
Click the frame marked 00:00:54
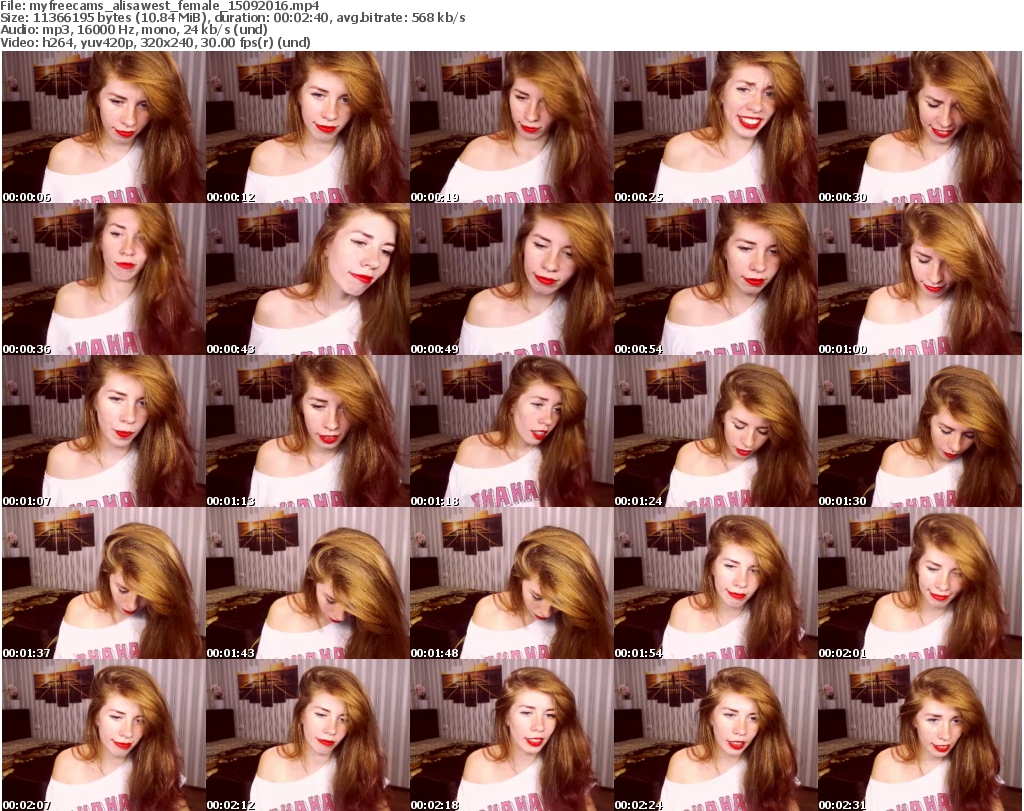(x=715, y=279)
